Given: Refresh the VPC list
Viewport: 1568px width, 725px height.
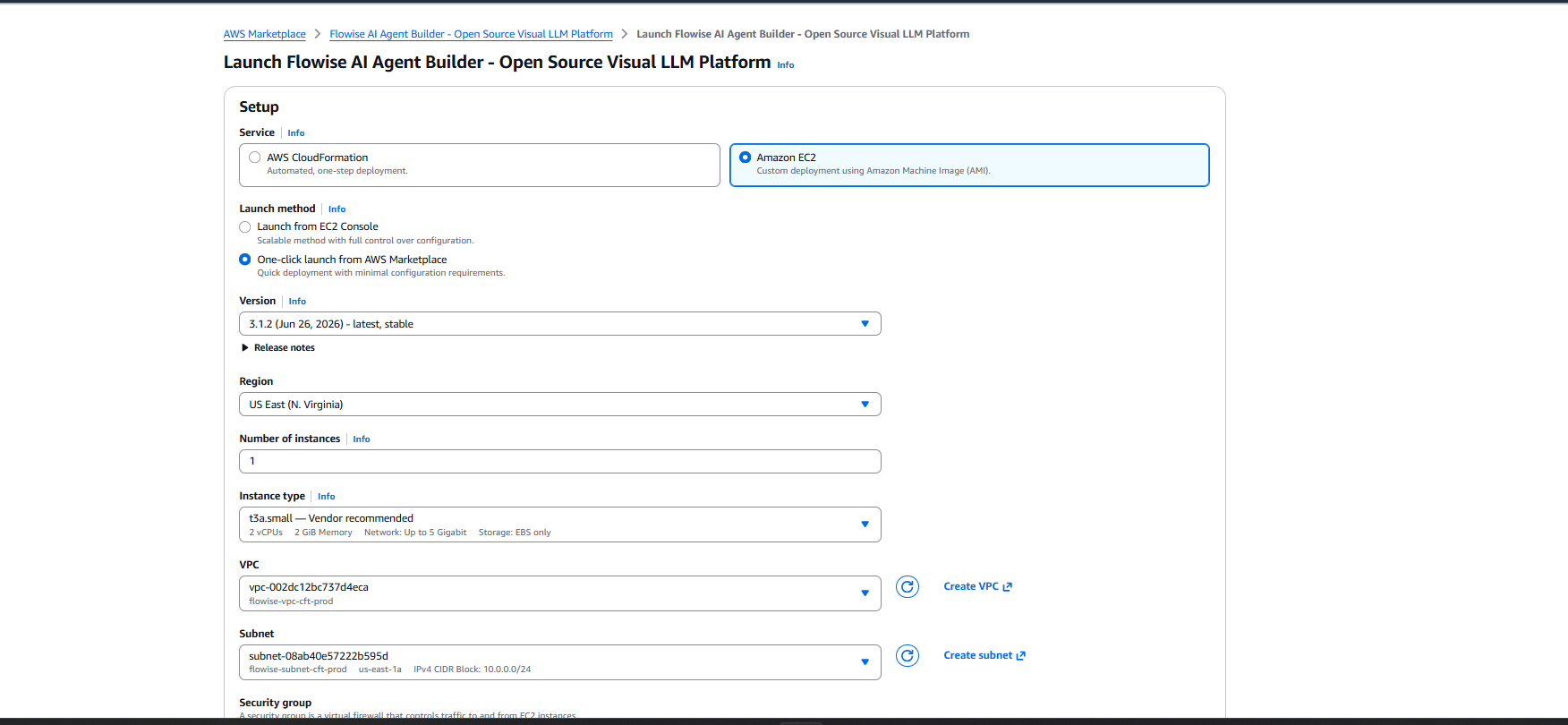Looking at the screenshot, I should (908, 587).
